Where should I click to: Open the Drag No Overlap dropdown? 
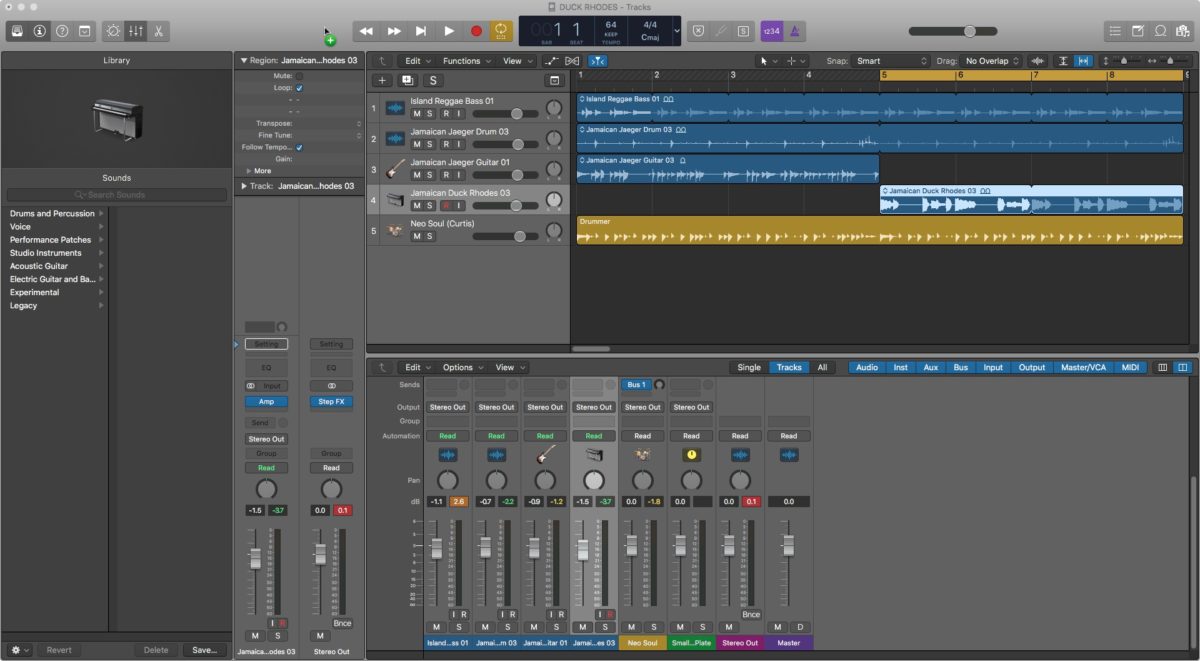click(992, 61)
